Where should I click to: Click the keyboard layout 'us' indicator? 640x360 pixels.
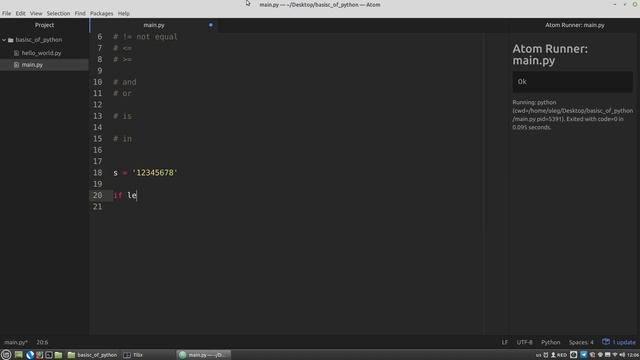click(538, 355)
